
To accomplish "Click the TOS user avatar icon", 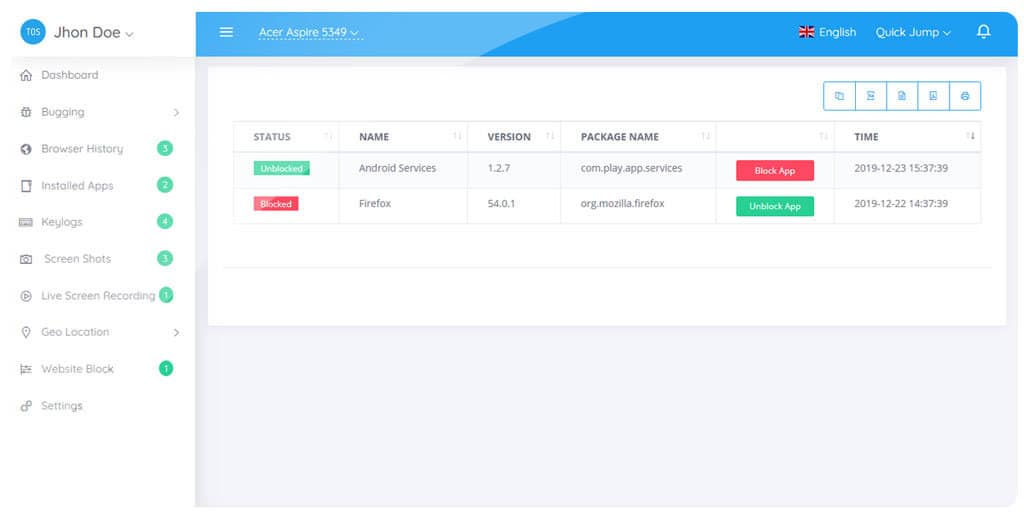I will point(33,32).
